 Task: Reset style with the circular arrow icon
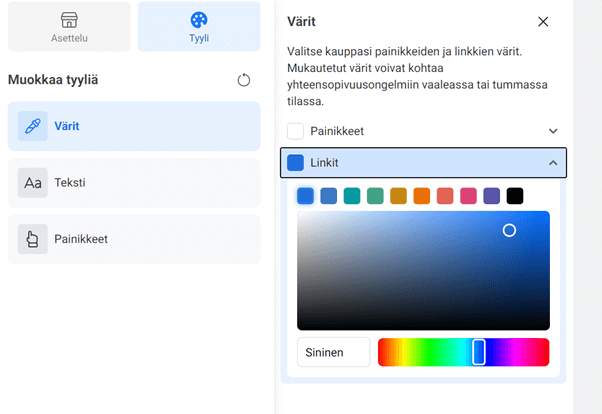pyautogui.click(x=243, y=80)
